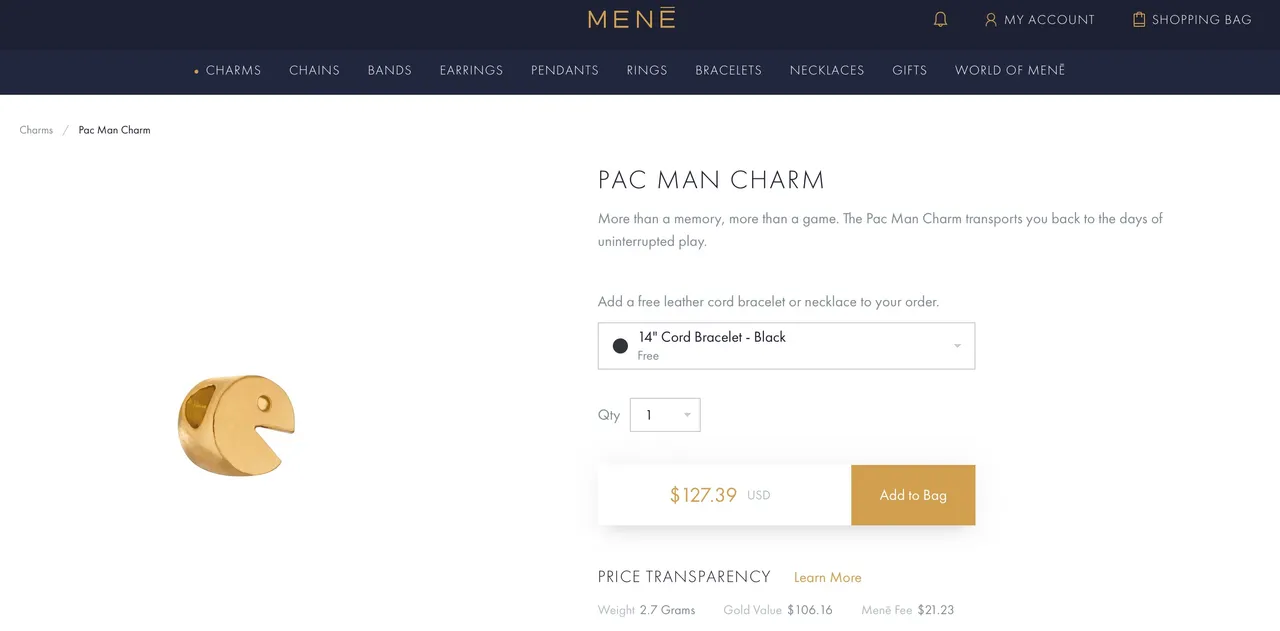Screen dimensions: 1280x631
Task: Click the notification bell icon
Action: [x=940, y=19]
